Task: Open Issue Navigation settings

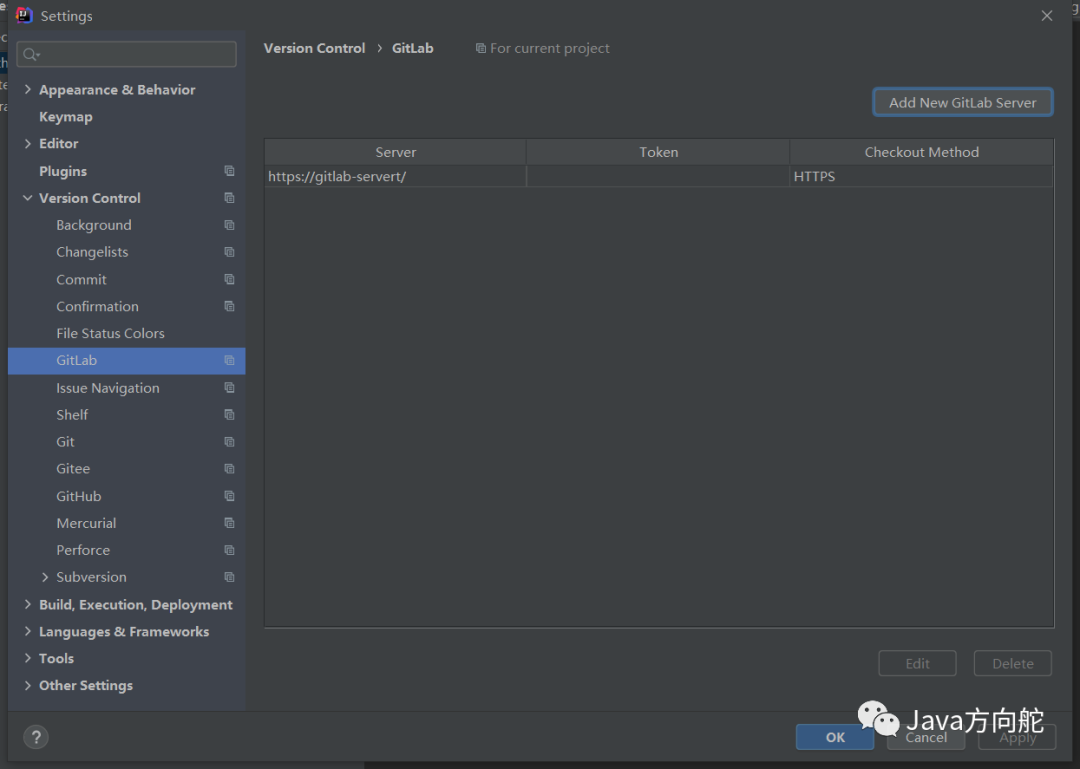Action: pyautogui.click(x=107, y=388)
